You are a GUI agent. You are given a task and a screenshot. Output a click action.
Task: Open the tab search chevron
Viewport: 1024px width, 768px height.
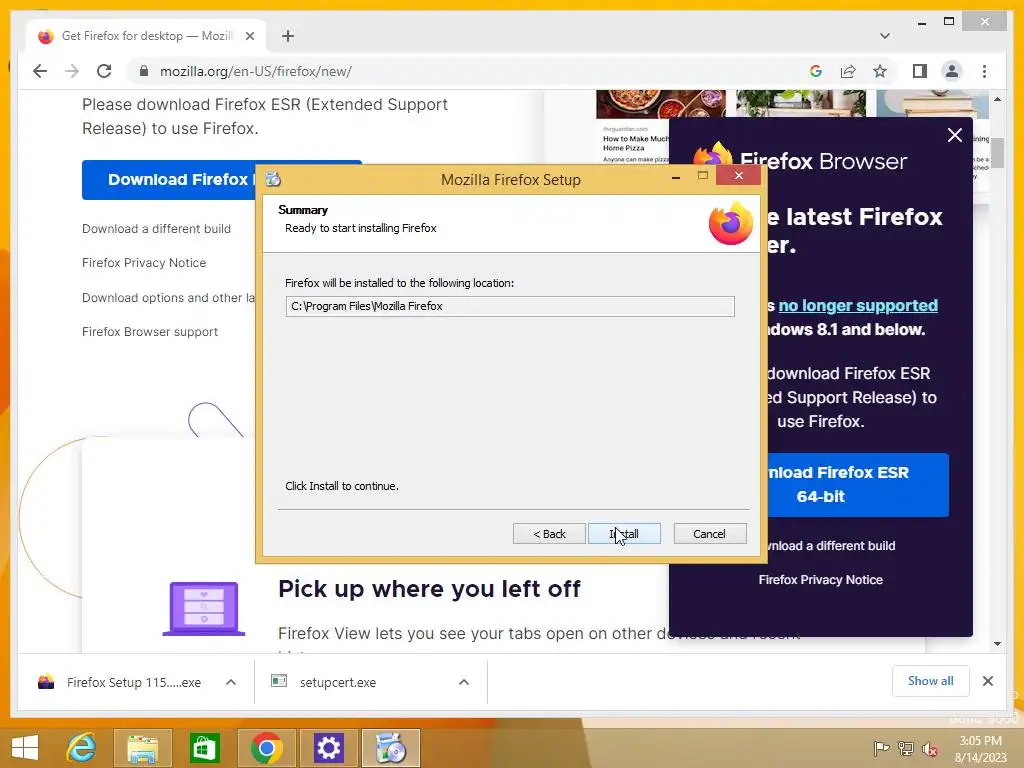tap(884, 36)
